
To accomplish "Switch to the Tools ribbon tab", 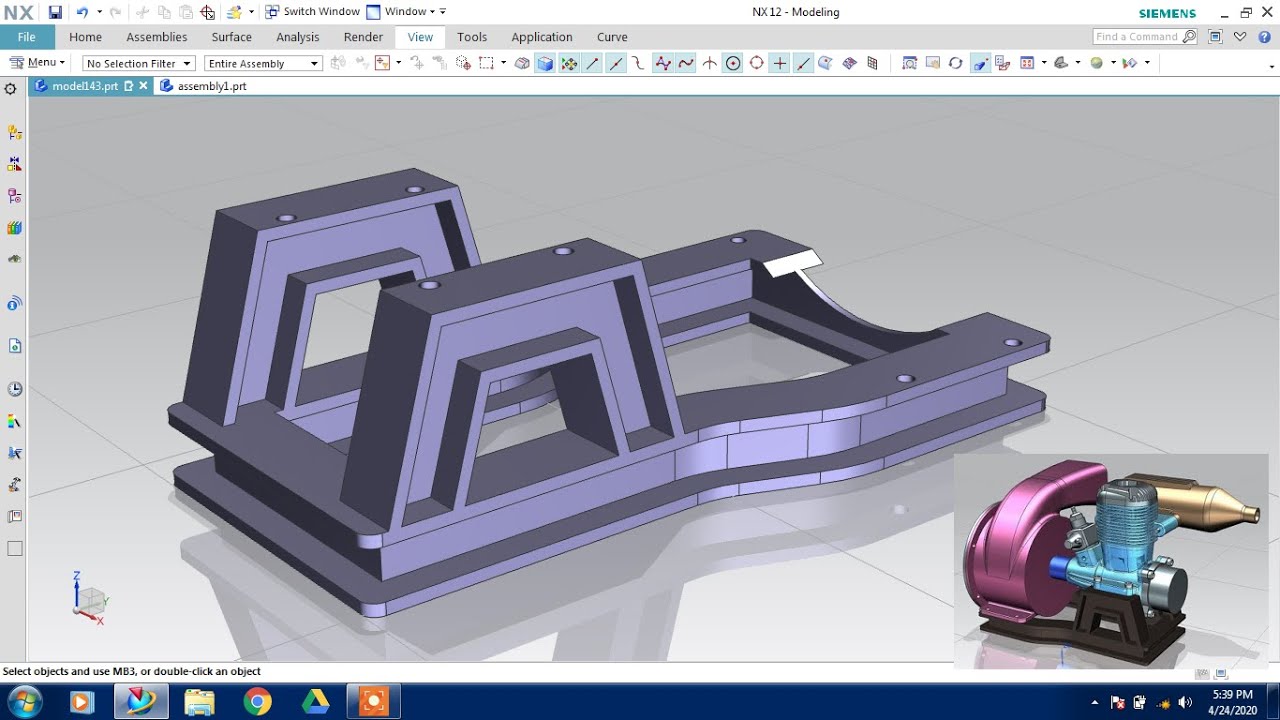I will (x=472, y=37).
